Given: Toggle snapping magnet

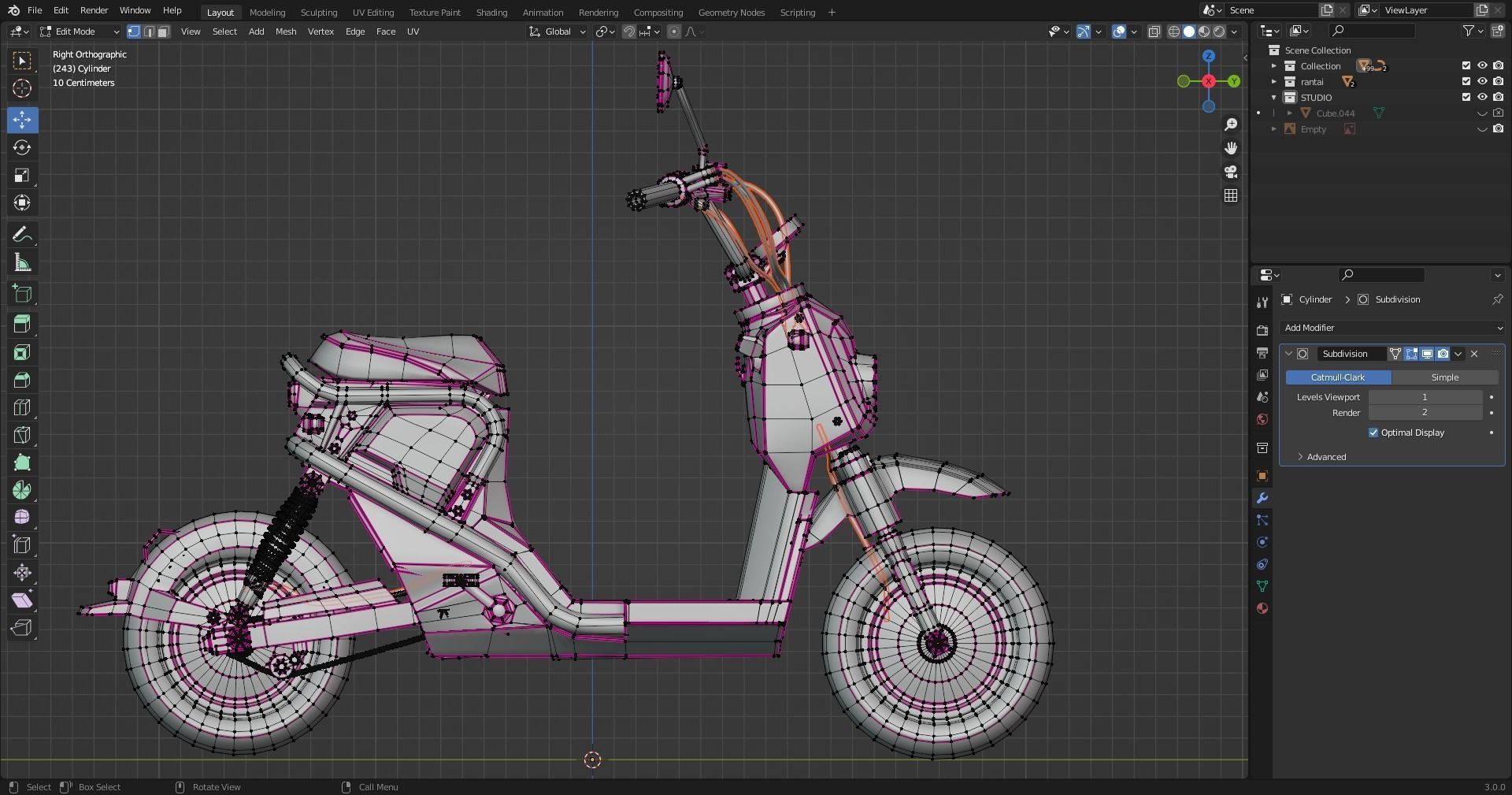Looking at the screenshot, I should 628,32.
